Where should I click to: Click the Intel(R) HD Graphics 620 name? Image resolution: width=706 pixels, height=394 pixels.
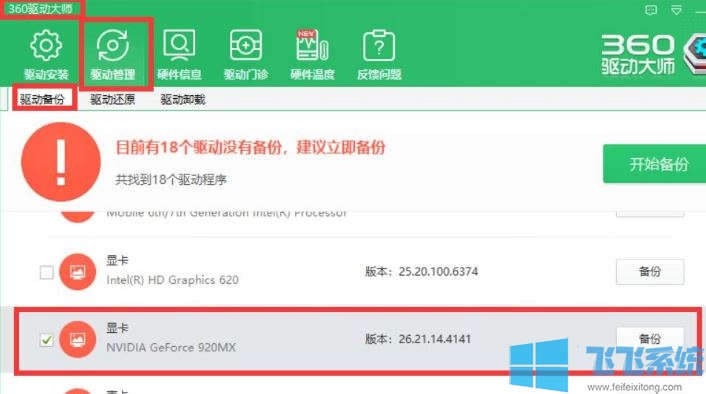(x=172, y=280)
